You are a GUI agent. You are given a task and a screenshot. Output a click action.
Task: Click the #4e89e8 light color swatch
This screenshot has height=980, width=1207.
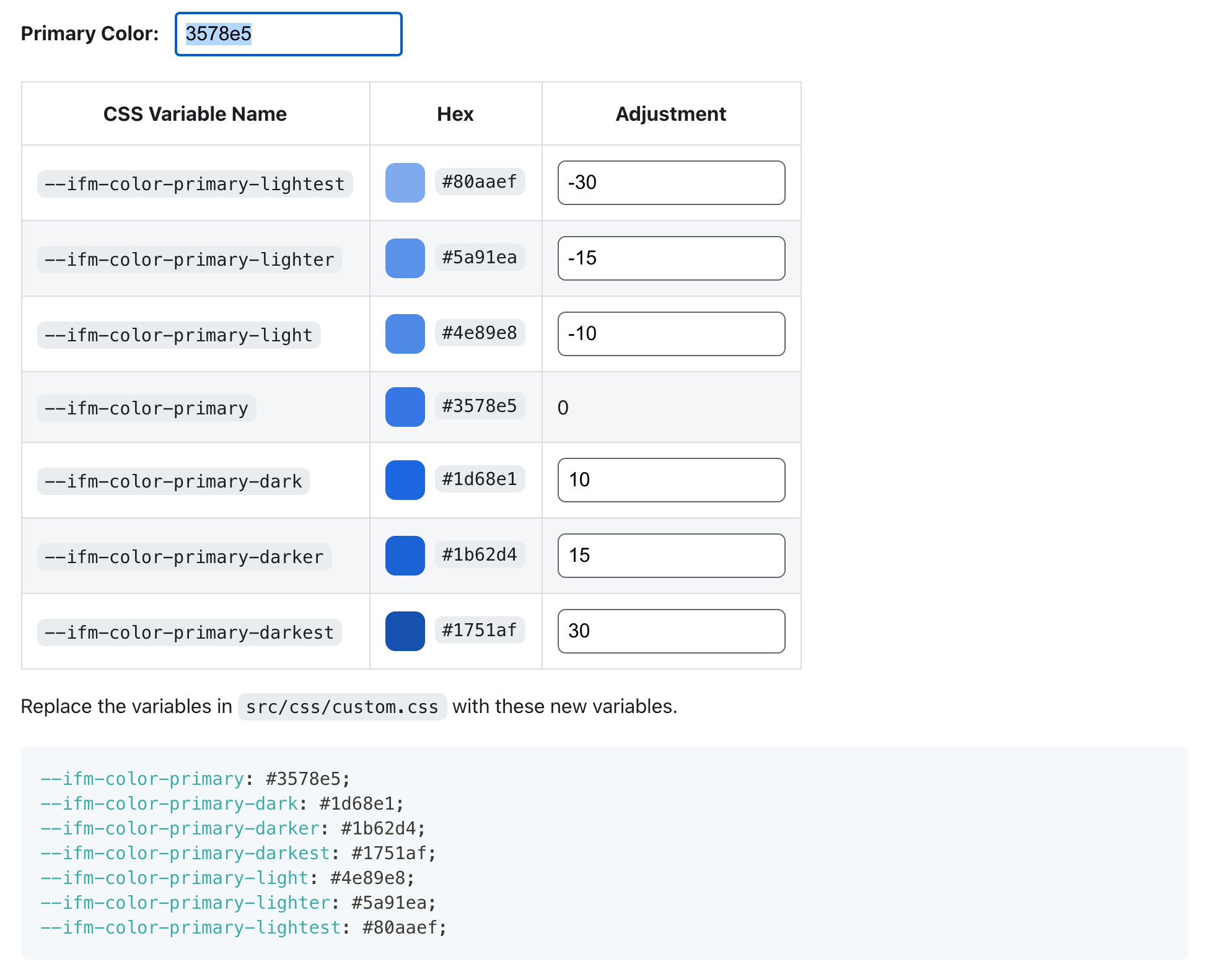point(405,334)
